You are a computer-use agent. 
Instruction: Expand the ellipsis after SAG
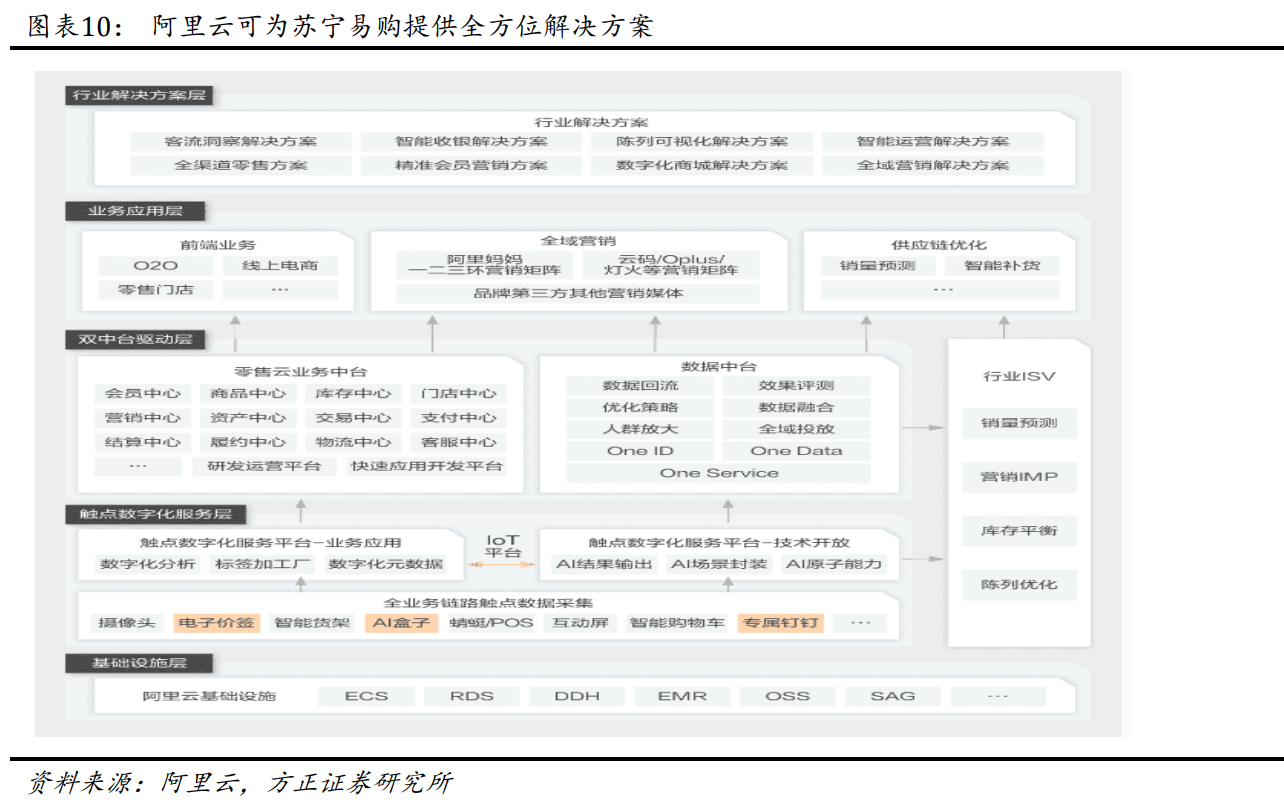(x=997, y=696)
